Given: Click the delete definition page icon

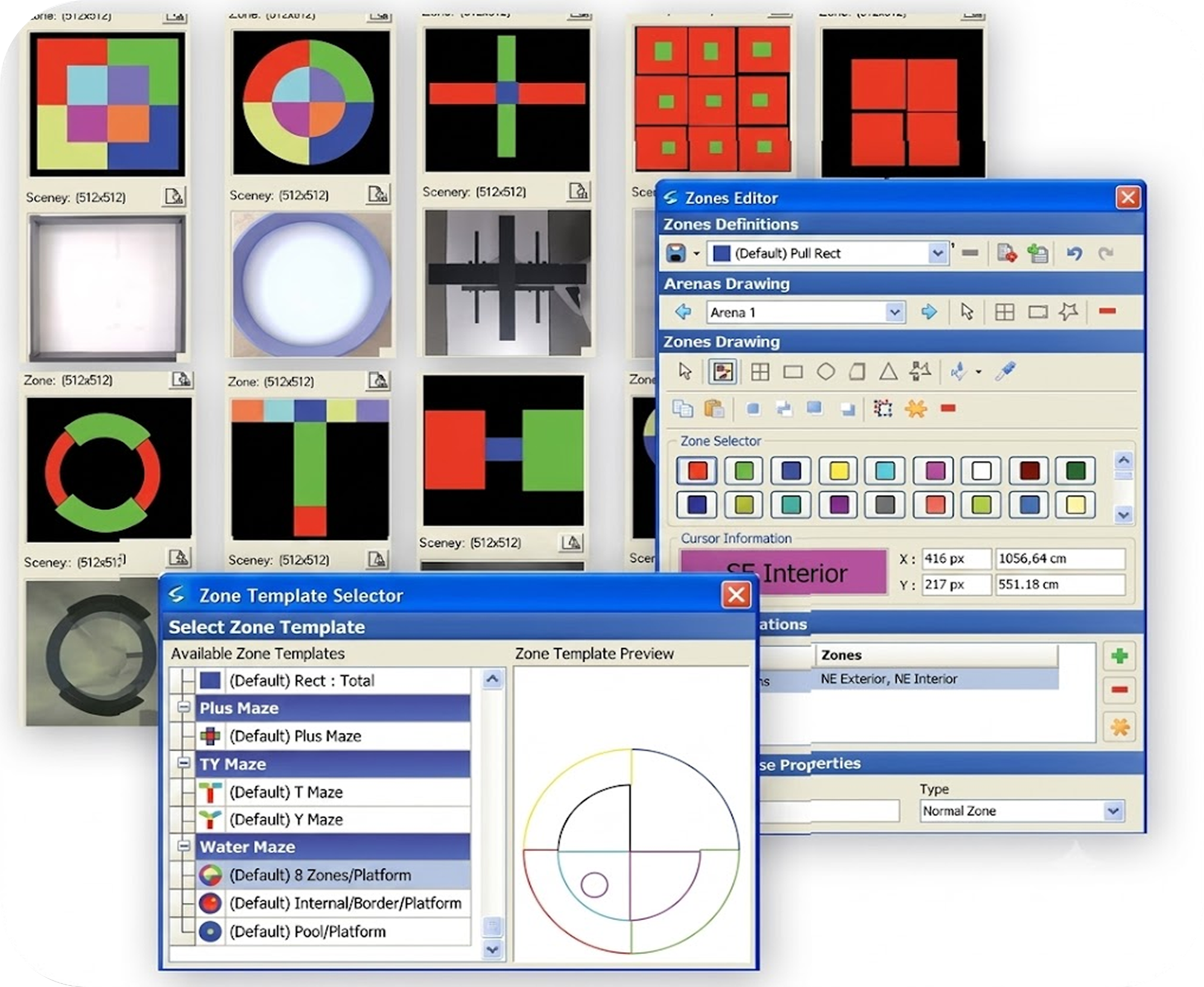Looking at the screenshot, I should pos(1006,253).
